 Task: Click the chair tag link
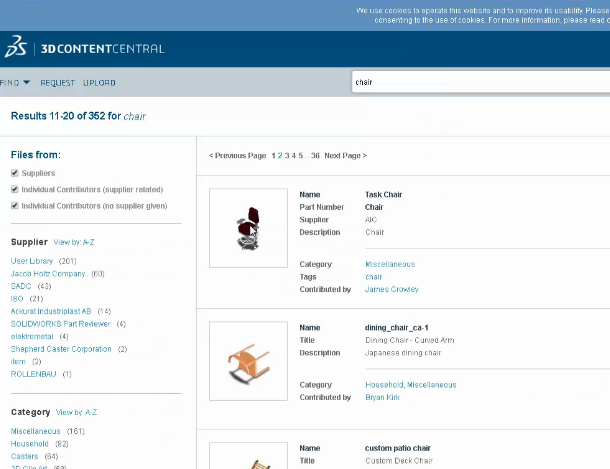click(x=373, y=277)
